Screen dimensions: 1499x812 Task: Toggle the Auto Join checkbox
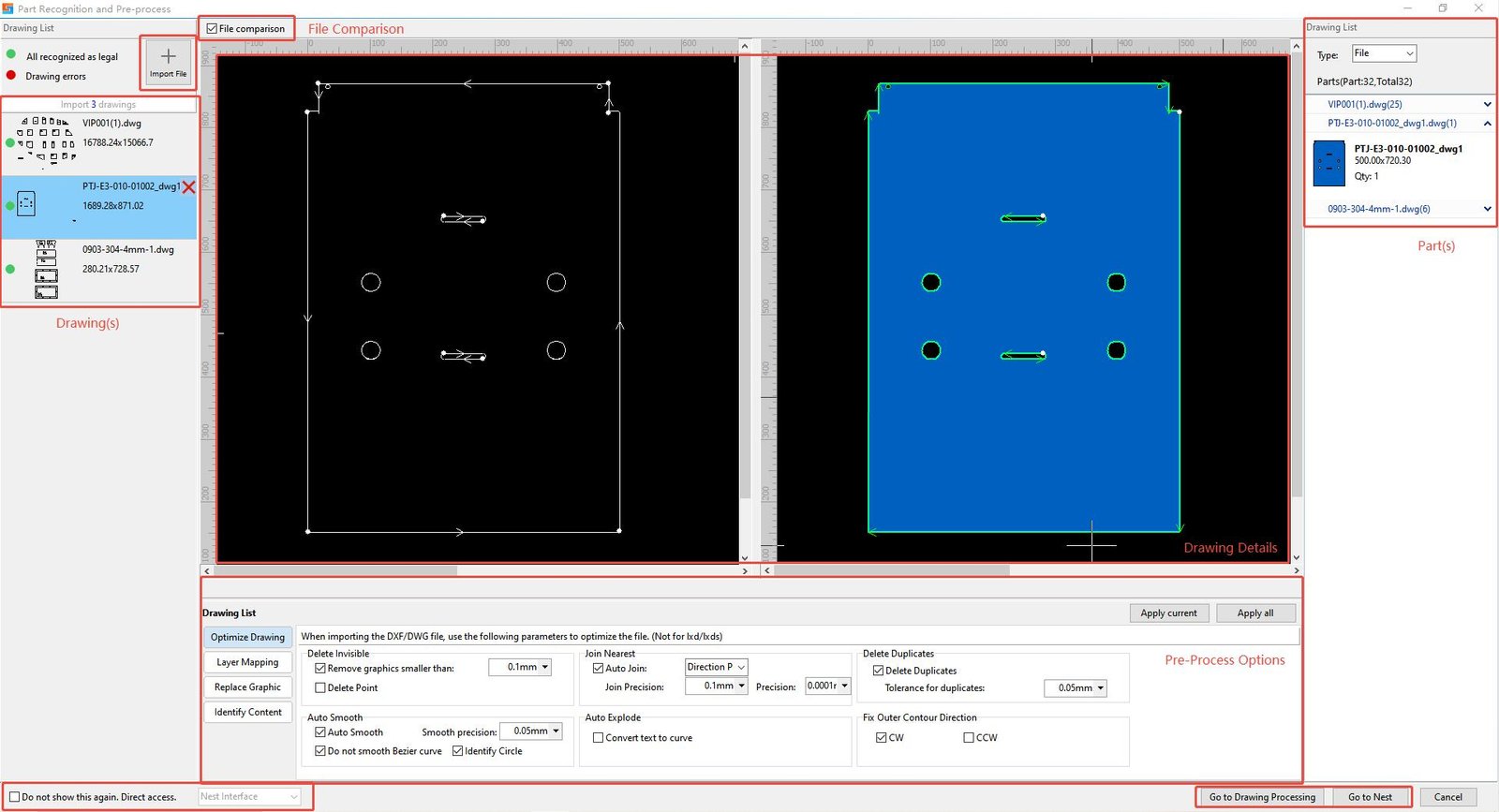coord(598,669)
